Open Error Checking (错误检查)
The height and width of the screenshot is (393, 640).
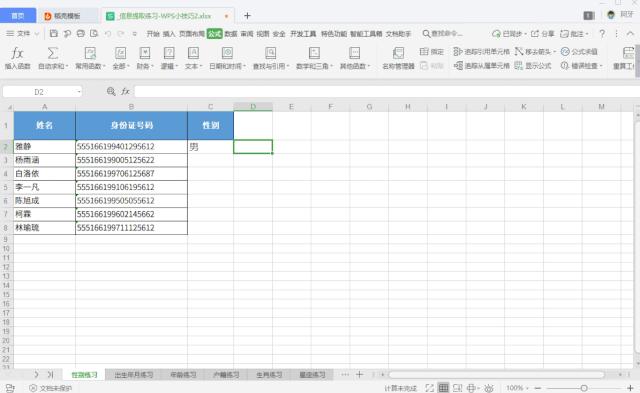click(x=581, y=65)
